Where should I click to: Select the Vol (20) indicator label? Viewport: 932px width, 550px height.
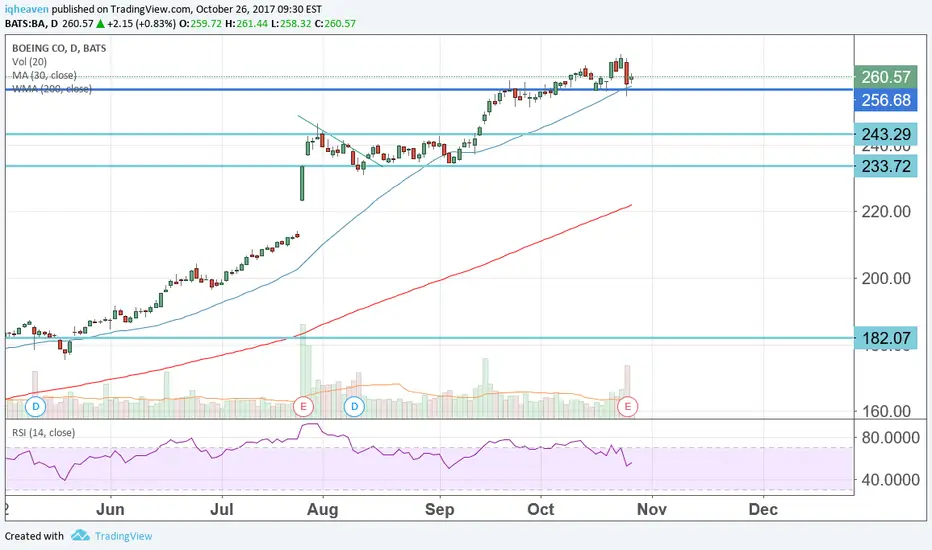coord(29,62)
